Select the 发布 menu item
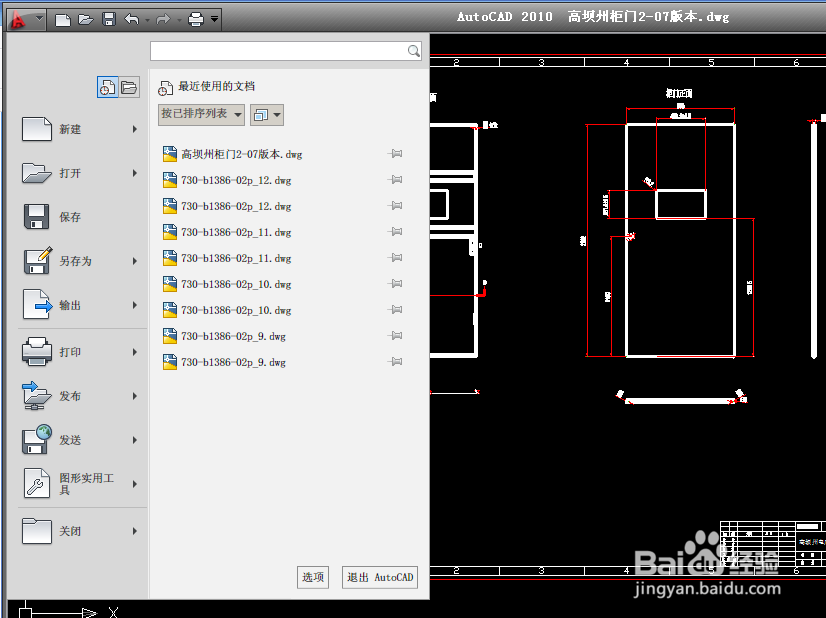 tap(79, 396)
